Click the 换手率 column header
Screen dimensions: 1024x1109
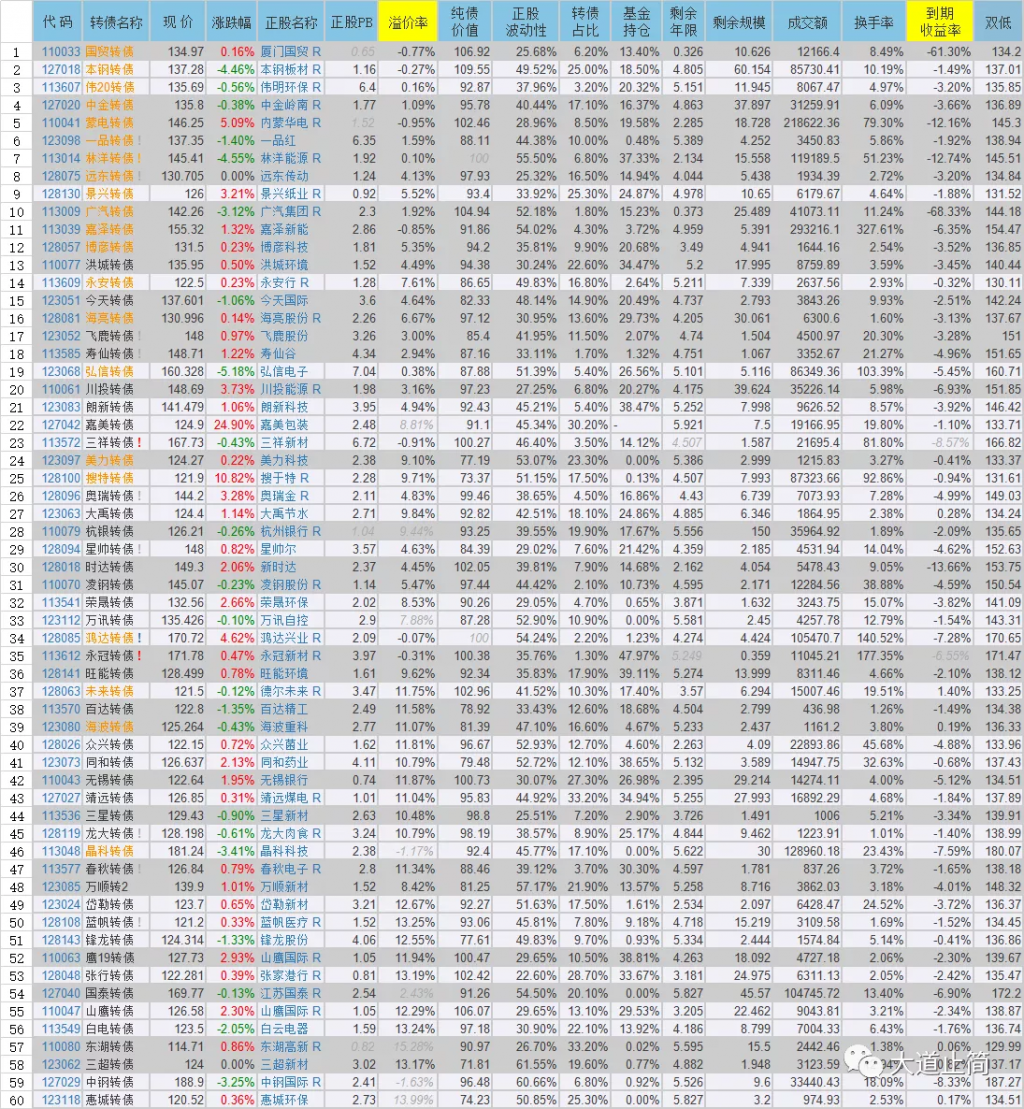click(x=873, y=22)
